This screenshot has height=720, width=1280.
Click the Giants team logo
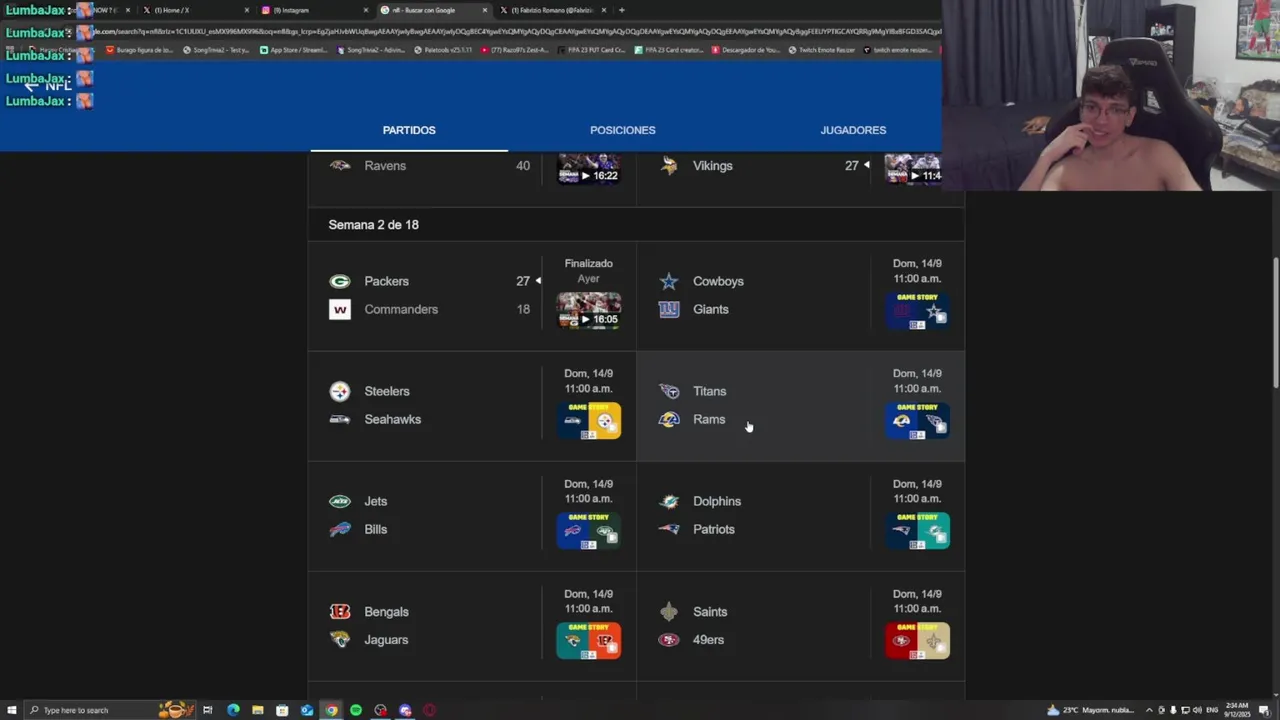click(669, 309)
